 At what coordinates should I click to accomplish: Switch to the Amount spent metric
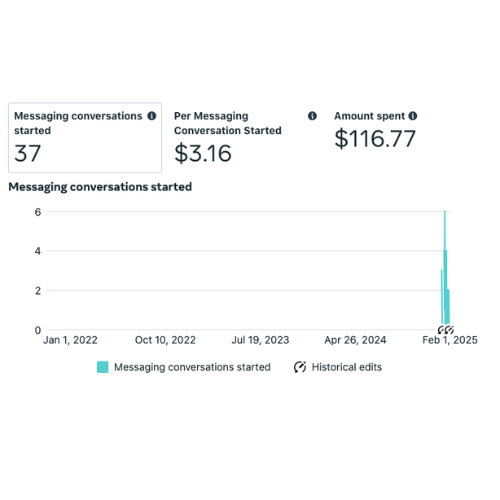[376, 130]
